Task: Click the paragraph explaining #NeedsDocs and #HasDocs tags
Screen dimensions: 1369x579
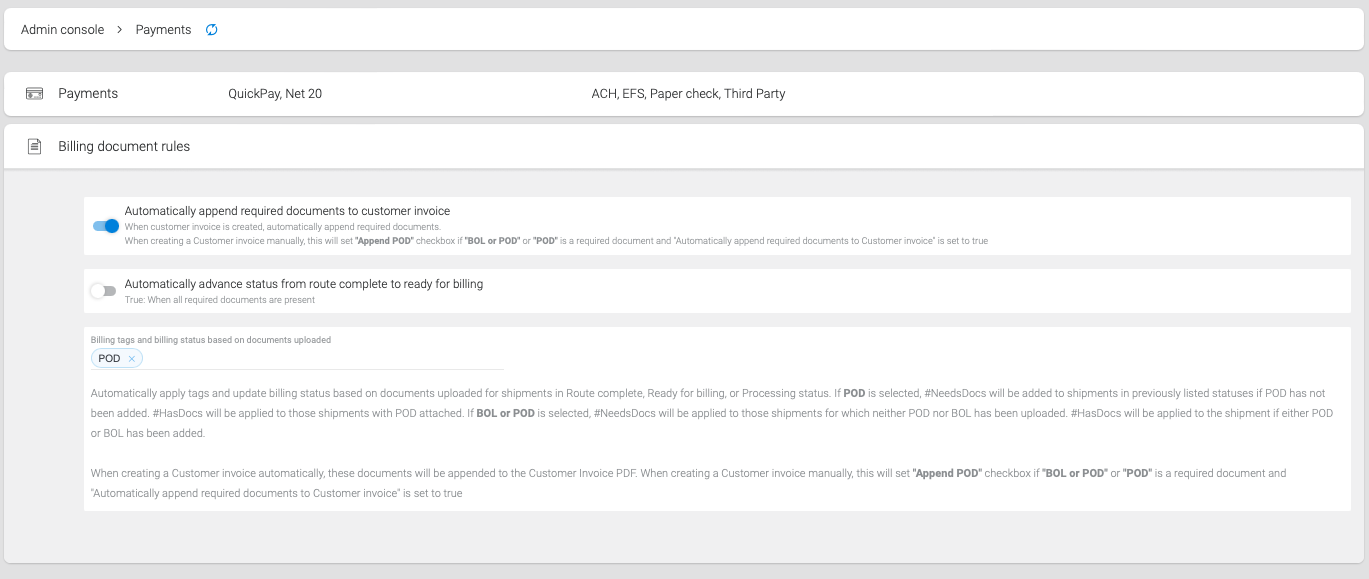Action: 712,414
